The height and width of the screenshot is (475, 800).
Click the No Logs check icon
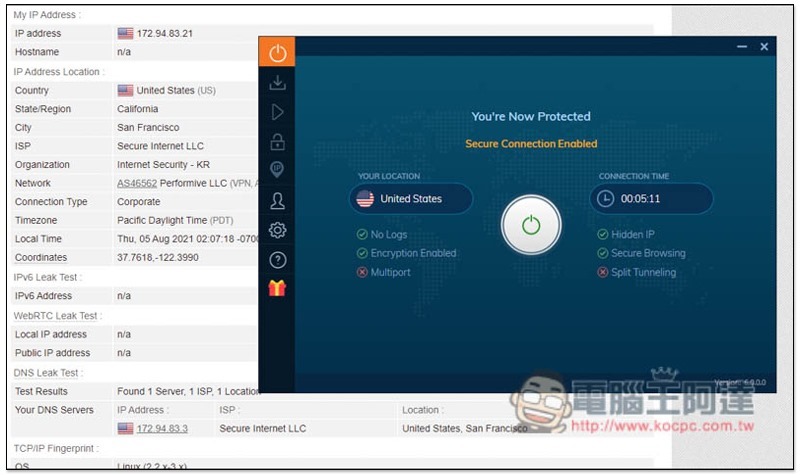pos(362,234)
